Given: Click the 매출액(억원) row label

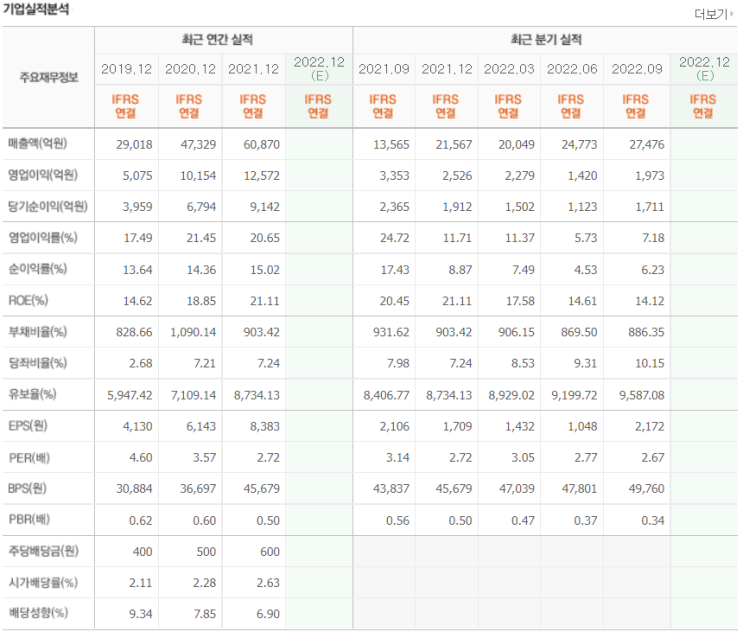Looking at the screenshot, I should point(37,144).
